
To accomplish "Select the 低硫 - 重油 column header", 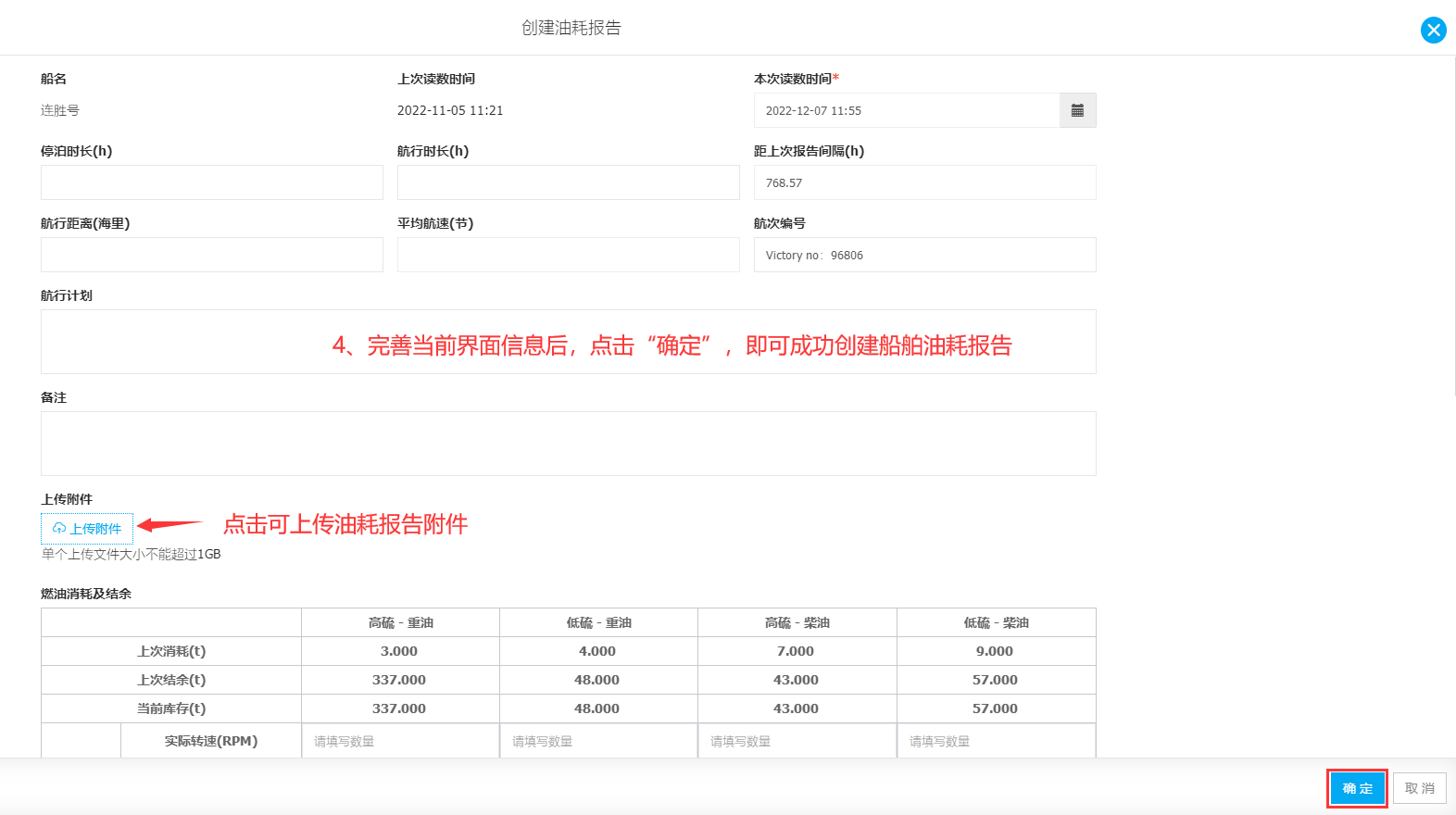I will (598, 622).
